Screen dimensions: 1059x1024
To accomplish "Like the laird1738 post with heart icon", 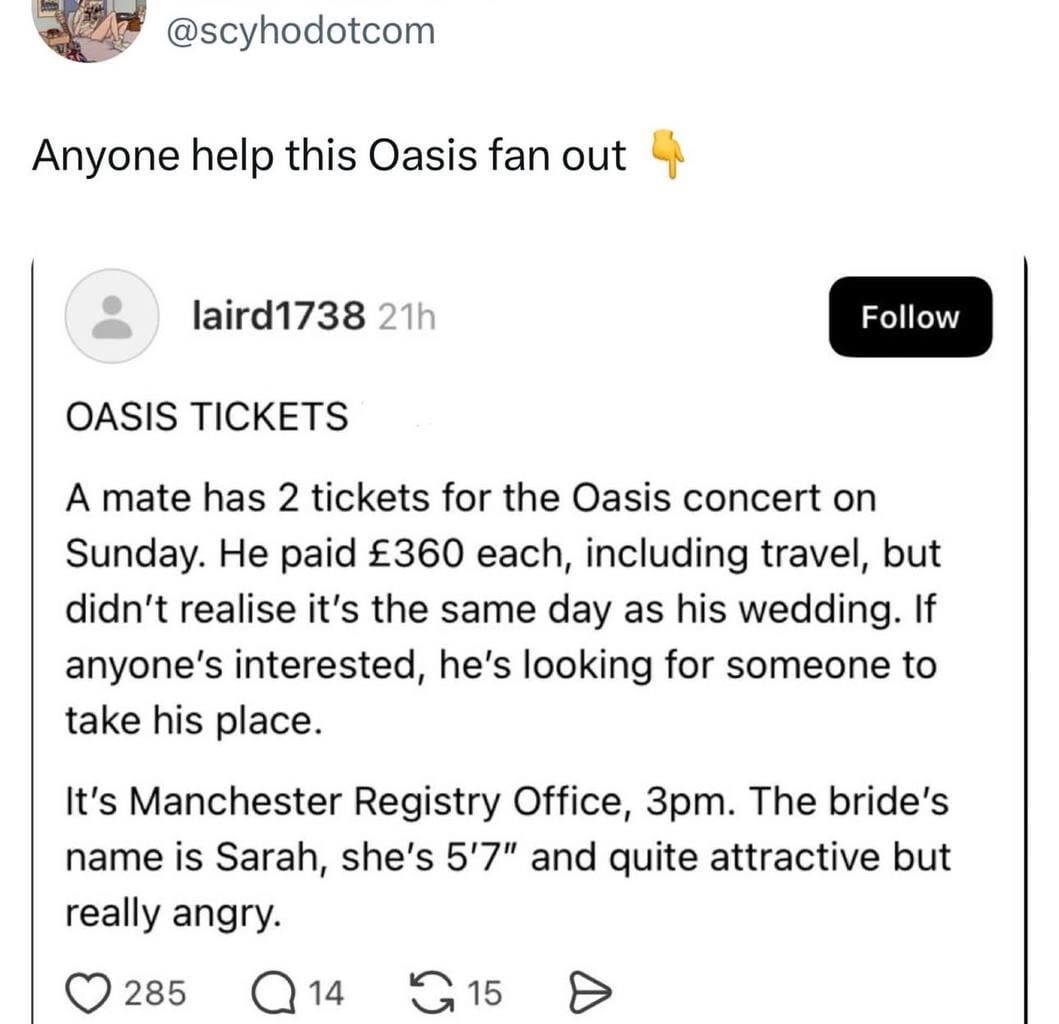I will pyautogui.click(x=89, y=993).
